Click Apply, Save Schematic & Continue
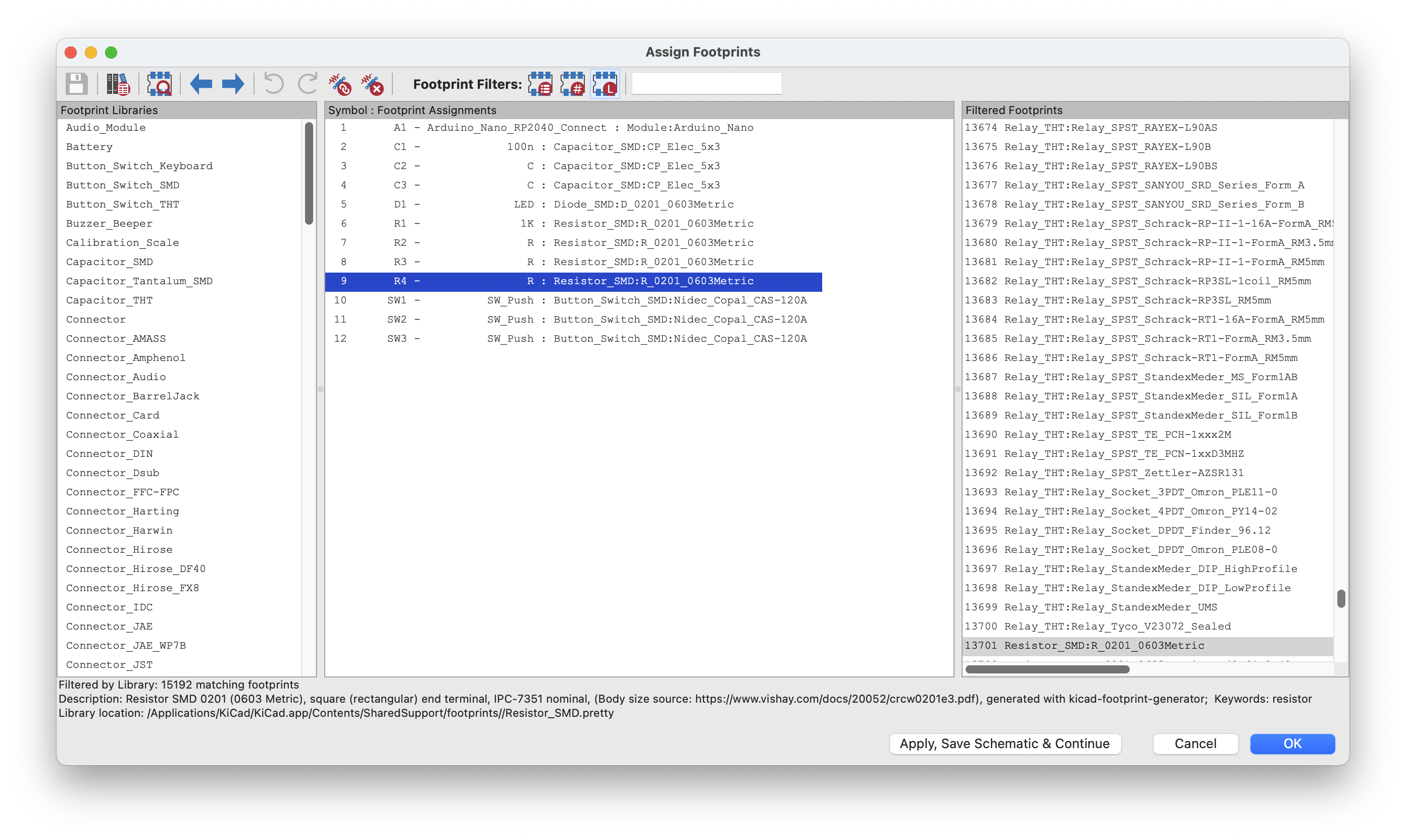Screen dimensions: 1406x840 (1005, 743)
